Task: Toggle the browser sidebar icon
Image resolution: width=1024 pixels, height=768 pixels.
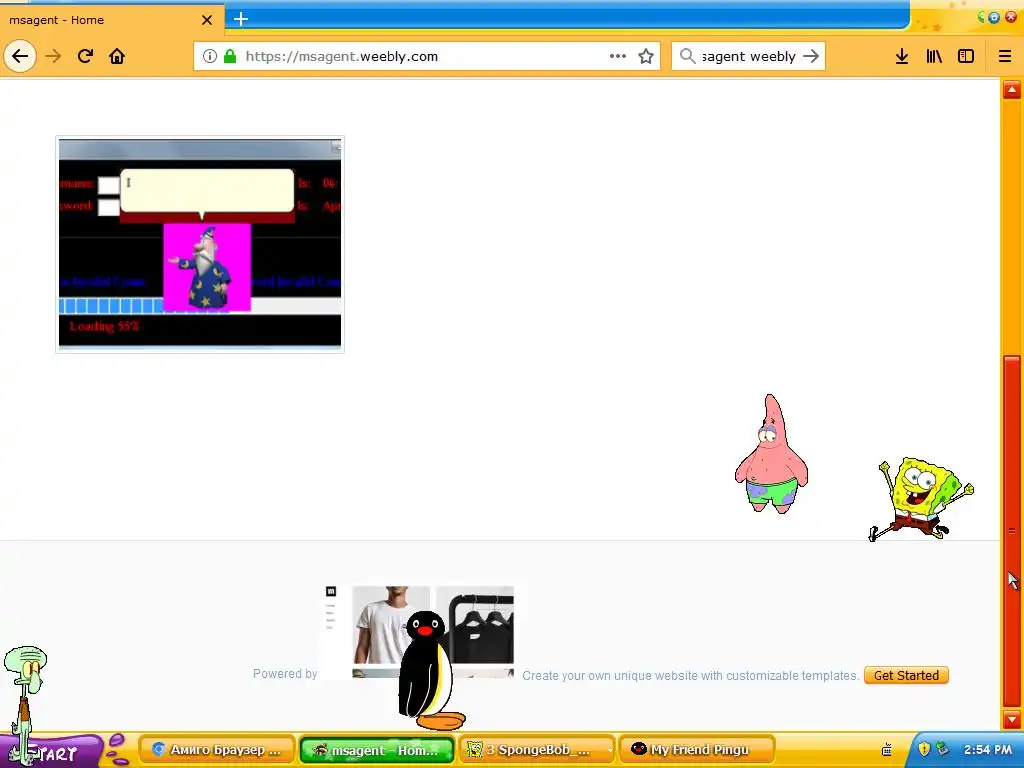Action: click(x=966, y=56)
